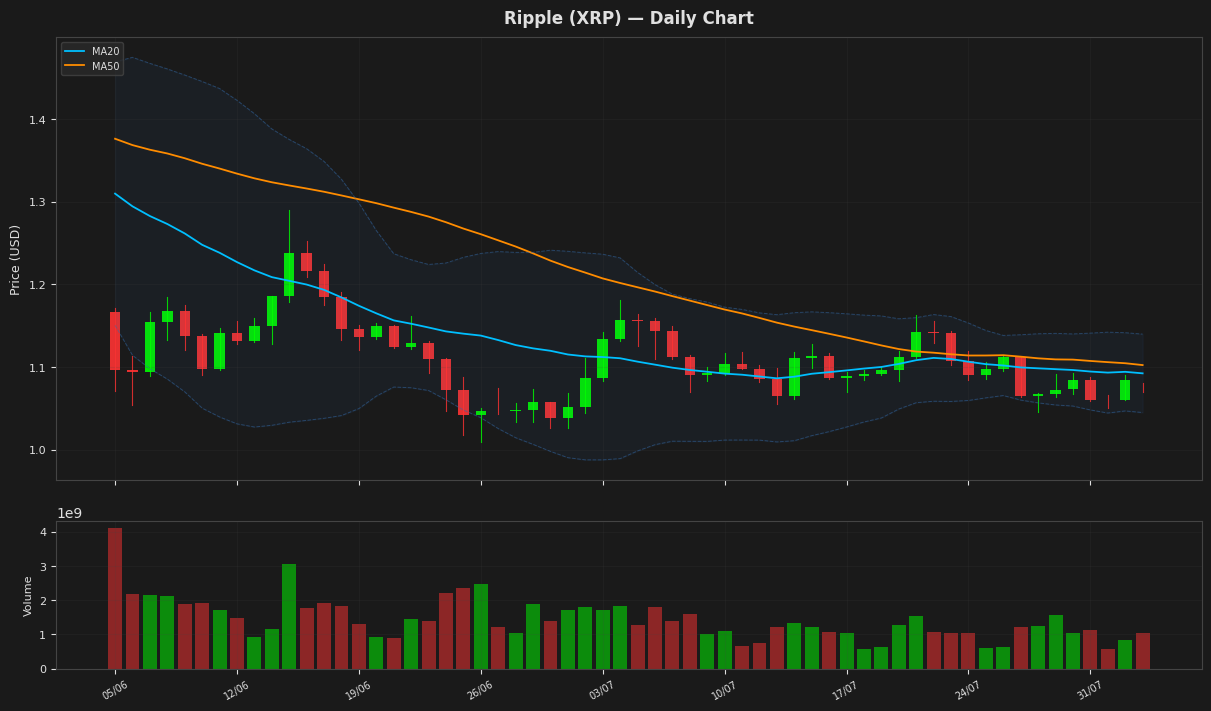
Task: Click the tall green candlestick at 03/07
Action: (603, 358)
